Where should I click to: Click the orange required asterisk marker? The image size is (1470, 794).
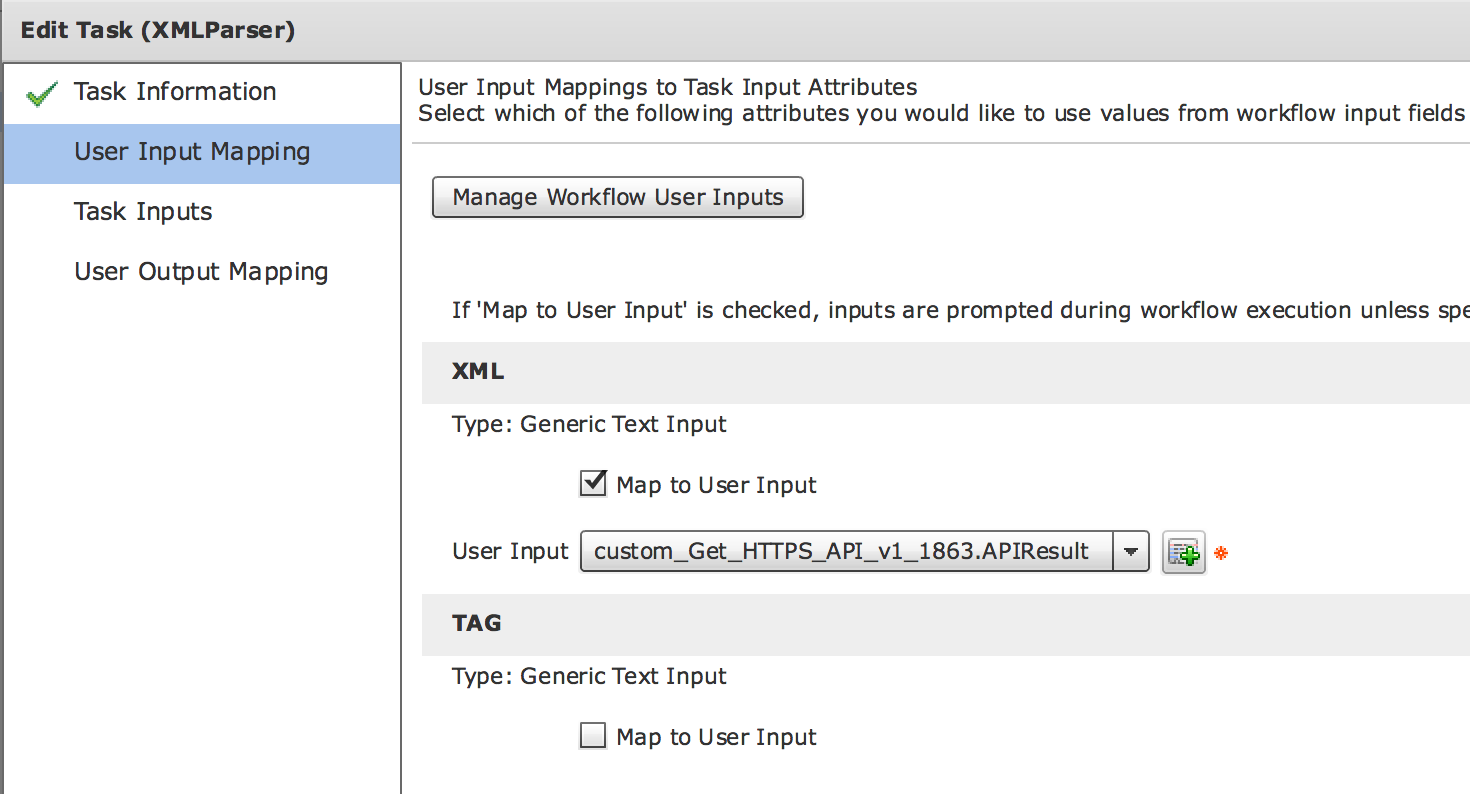coord(1220,552)
